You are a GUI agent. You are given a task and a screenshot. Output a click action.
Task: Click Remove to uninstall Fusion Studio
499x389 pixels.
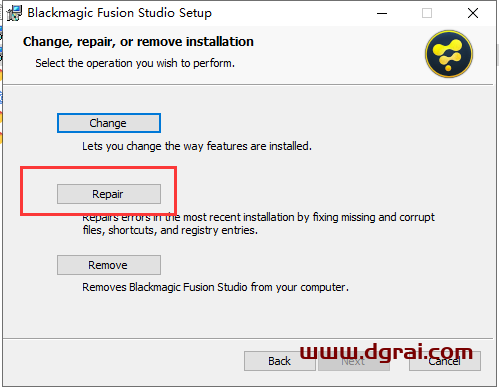tap(109, 265)
